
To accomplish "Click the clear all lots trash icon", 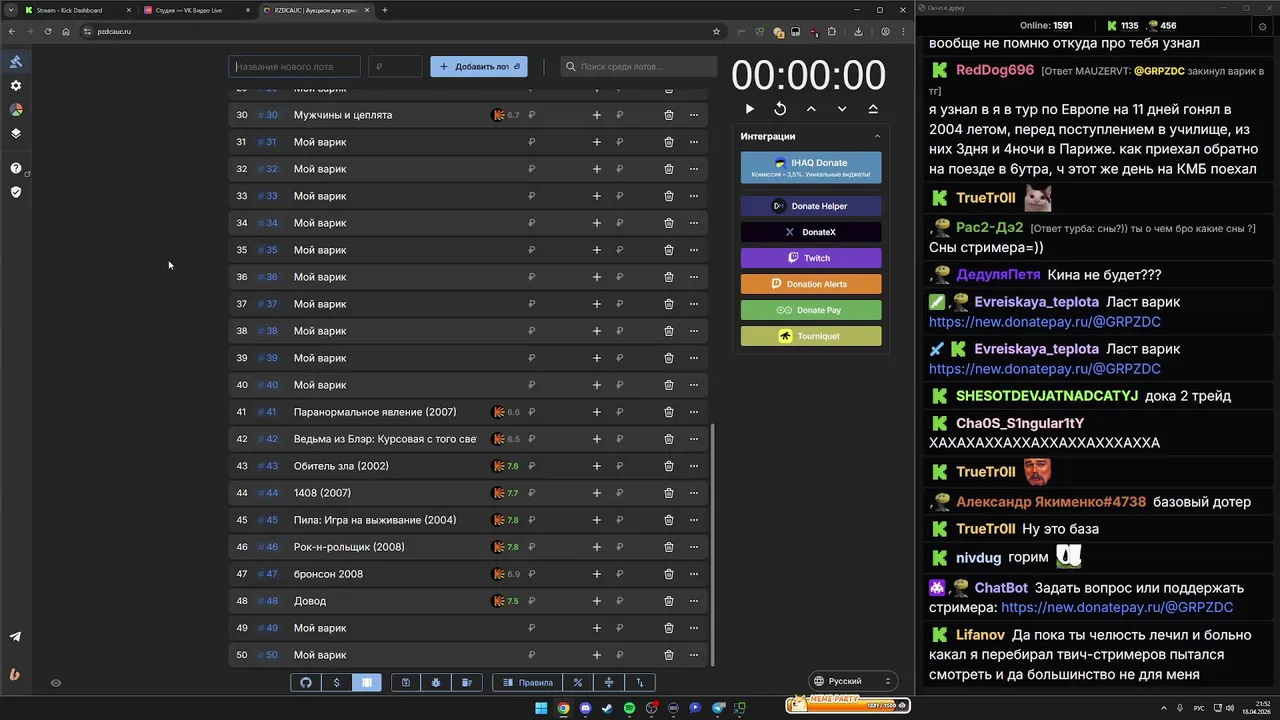I will [467, 682].
